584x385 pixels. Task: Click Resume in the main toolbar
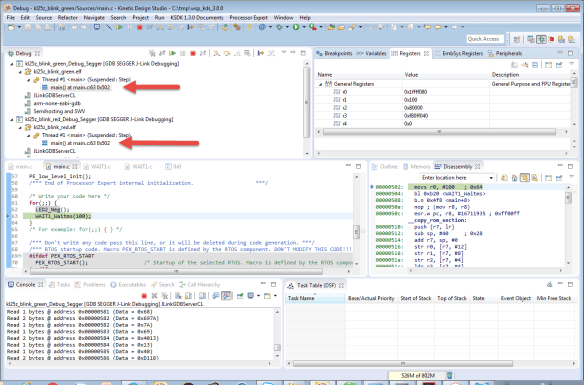[x=119, y=27]
